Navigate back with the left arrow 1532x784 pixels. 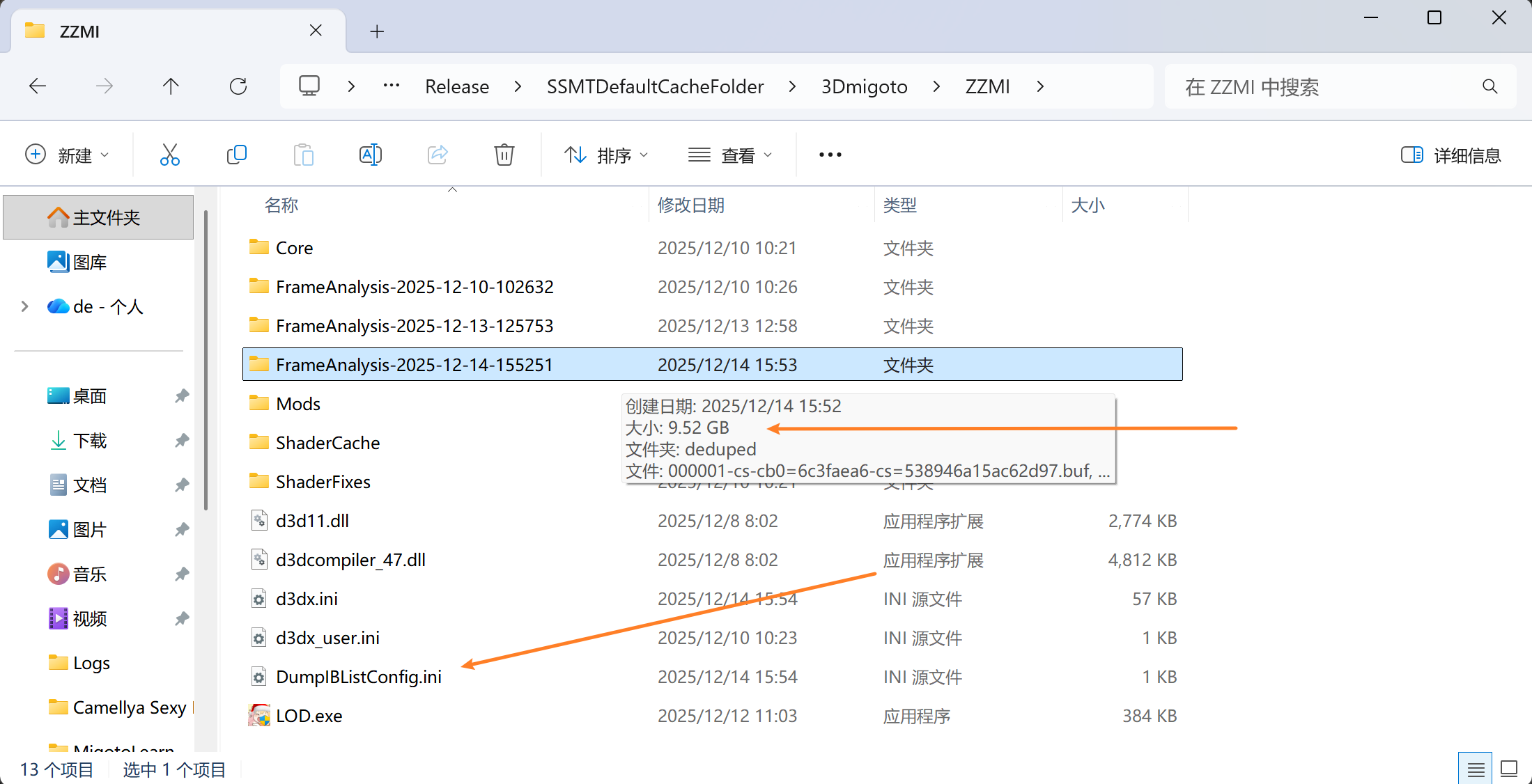[38, 86]
